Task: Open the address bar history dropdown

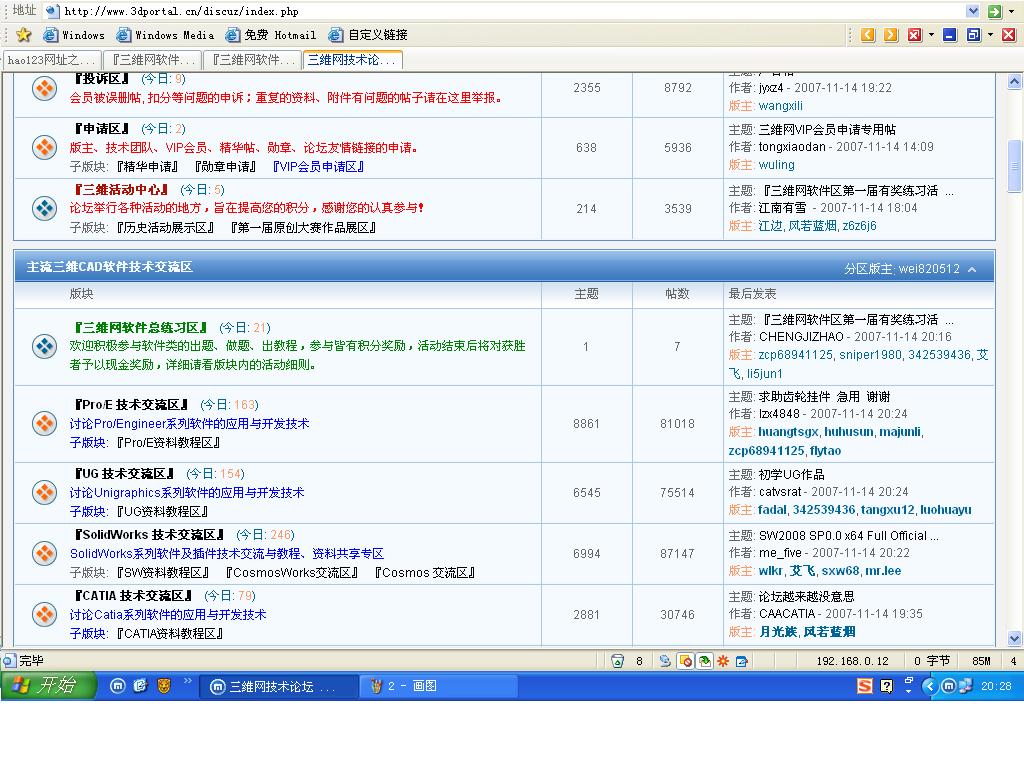Action: [973, 11]
